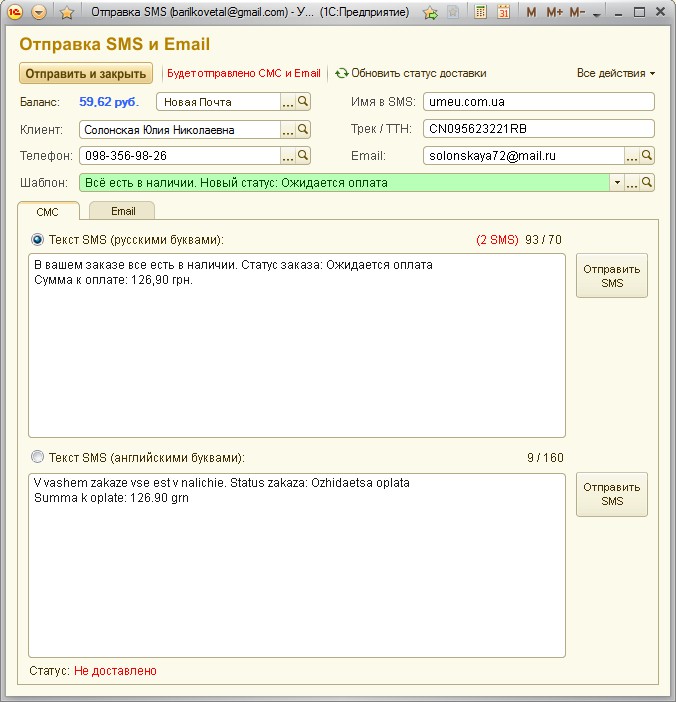The width and height of the screenshot is (676, 702).
Task: Click the magnifier icon next to Новая Почта field
Action: click(x=303, y=102)
